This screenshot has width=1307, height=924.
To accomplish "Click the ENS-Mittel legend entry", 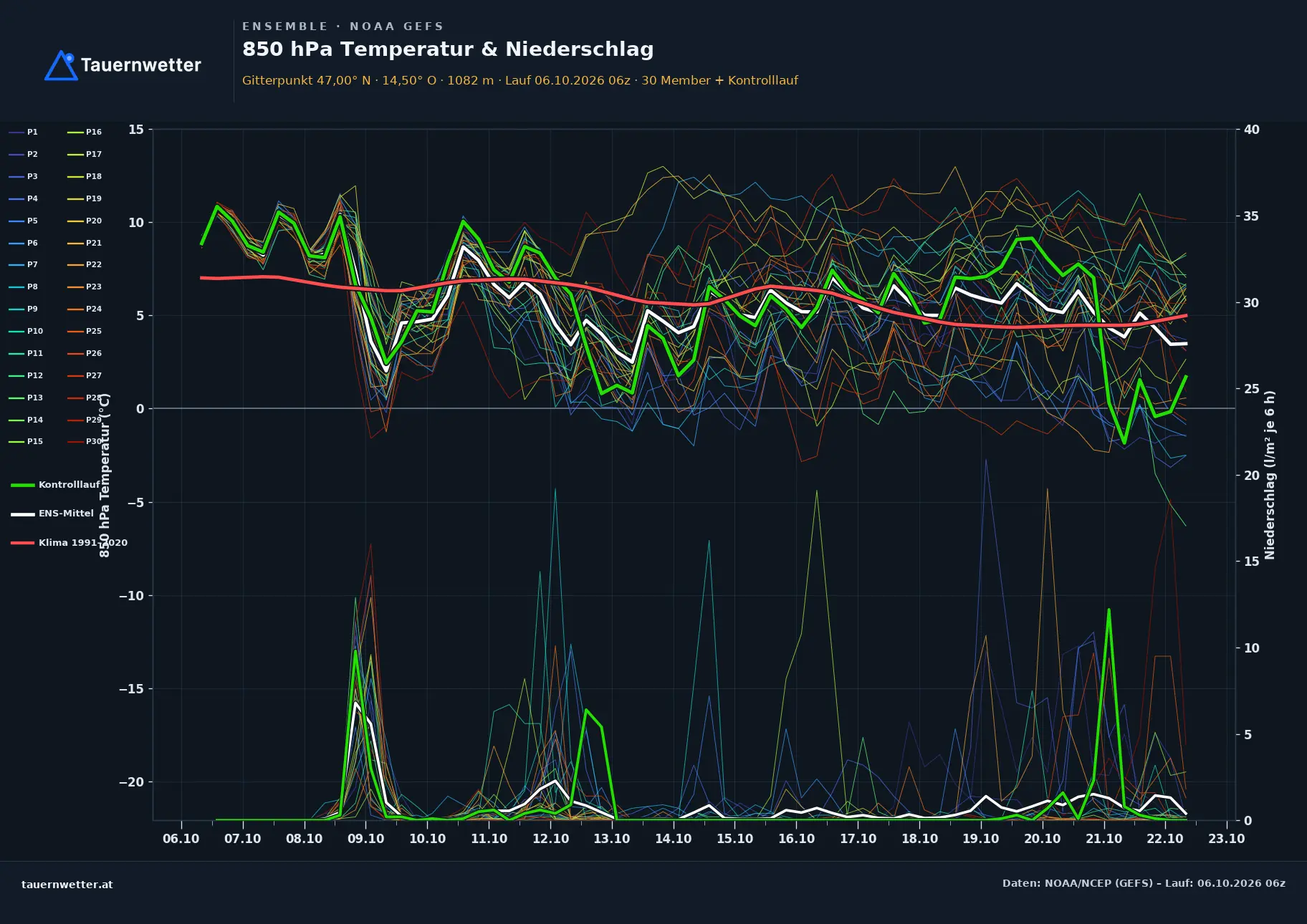I will coord(52,514).
